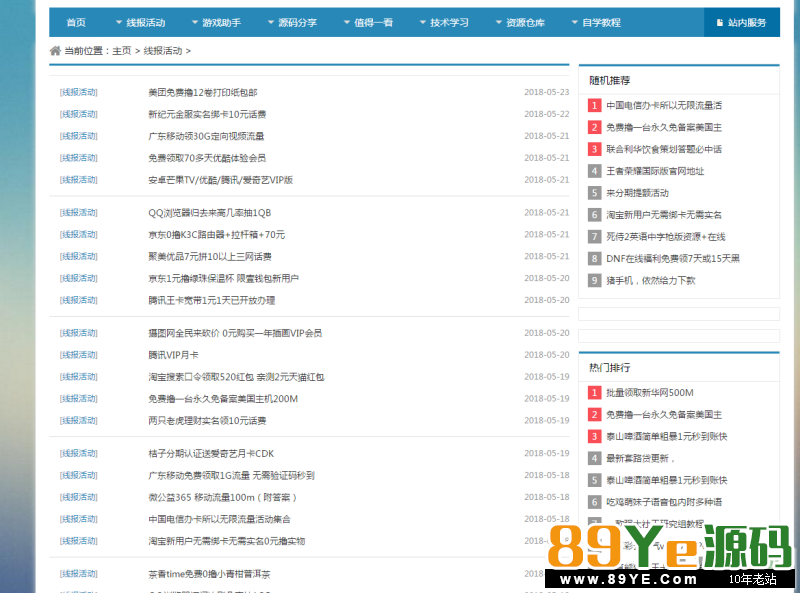Open 技术学习 navigation item

click(449, 22)
